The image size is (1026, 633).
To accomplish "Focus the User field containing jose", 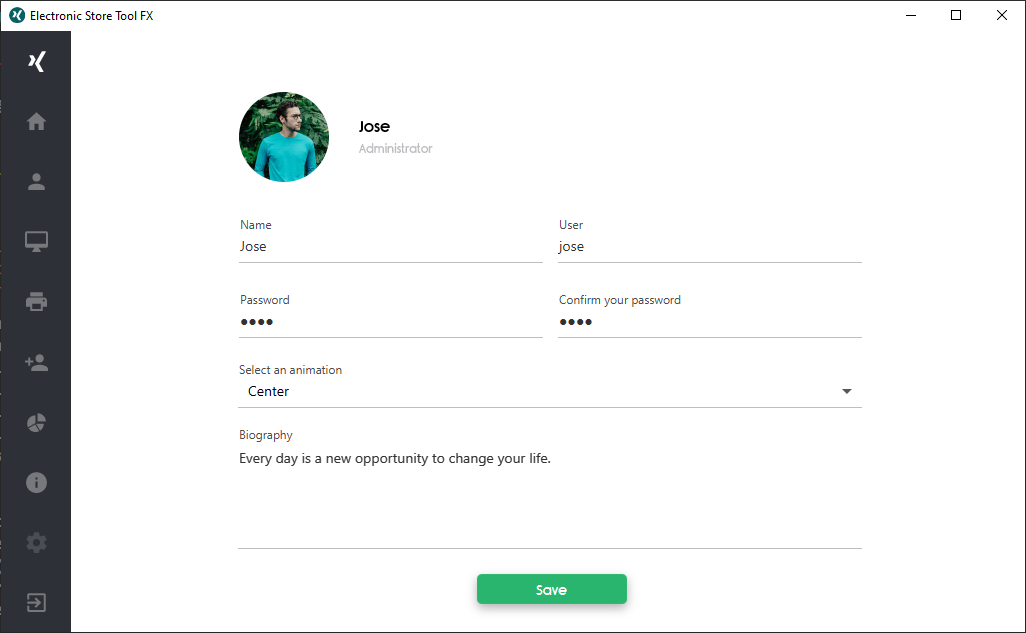I will pyautogui.click(x=709, y=247).
